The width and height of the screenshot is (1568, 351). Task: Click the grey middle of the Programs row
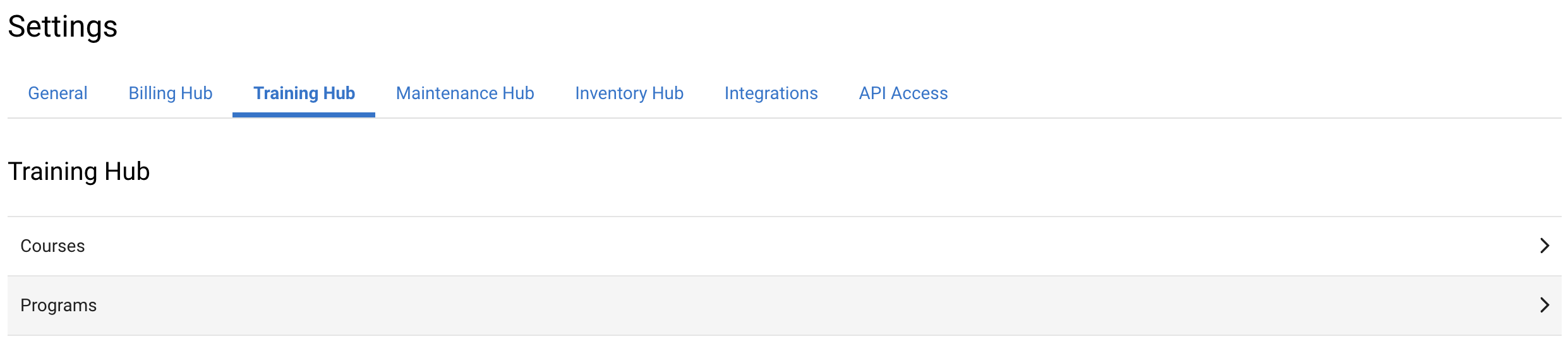(785, 306)
